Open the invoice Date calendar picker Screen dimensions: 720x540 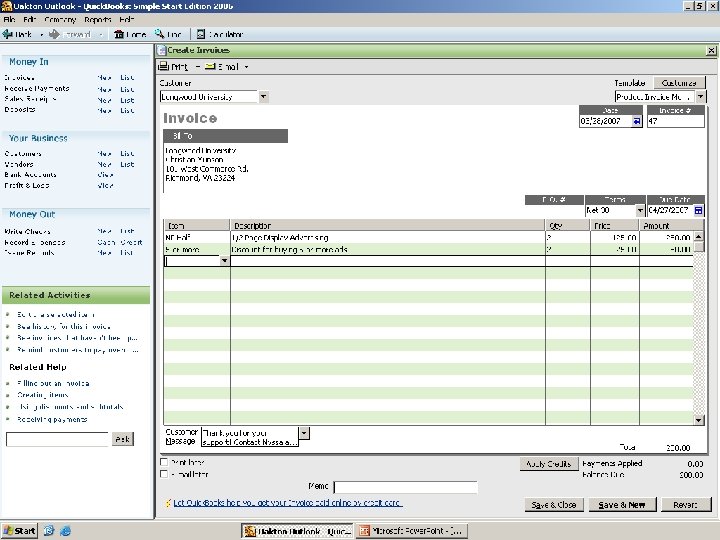point(636,121)
